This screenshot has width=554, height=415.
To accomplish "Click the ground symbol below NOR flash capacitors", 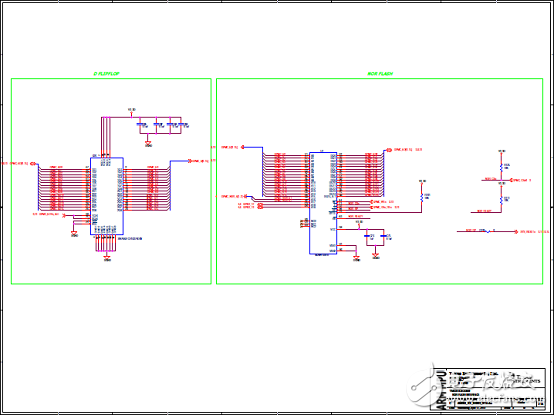I will click(376, 256).
